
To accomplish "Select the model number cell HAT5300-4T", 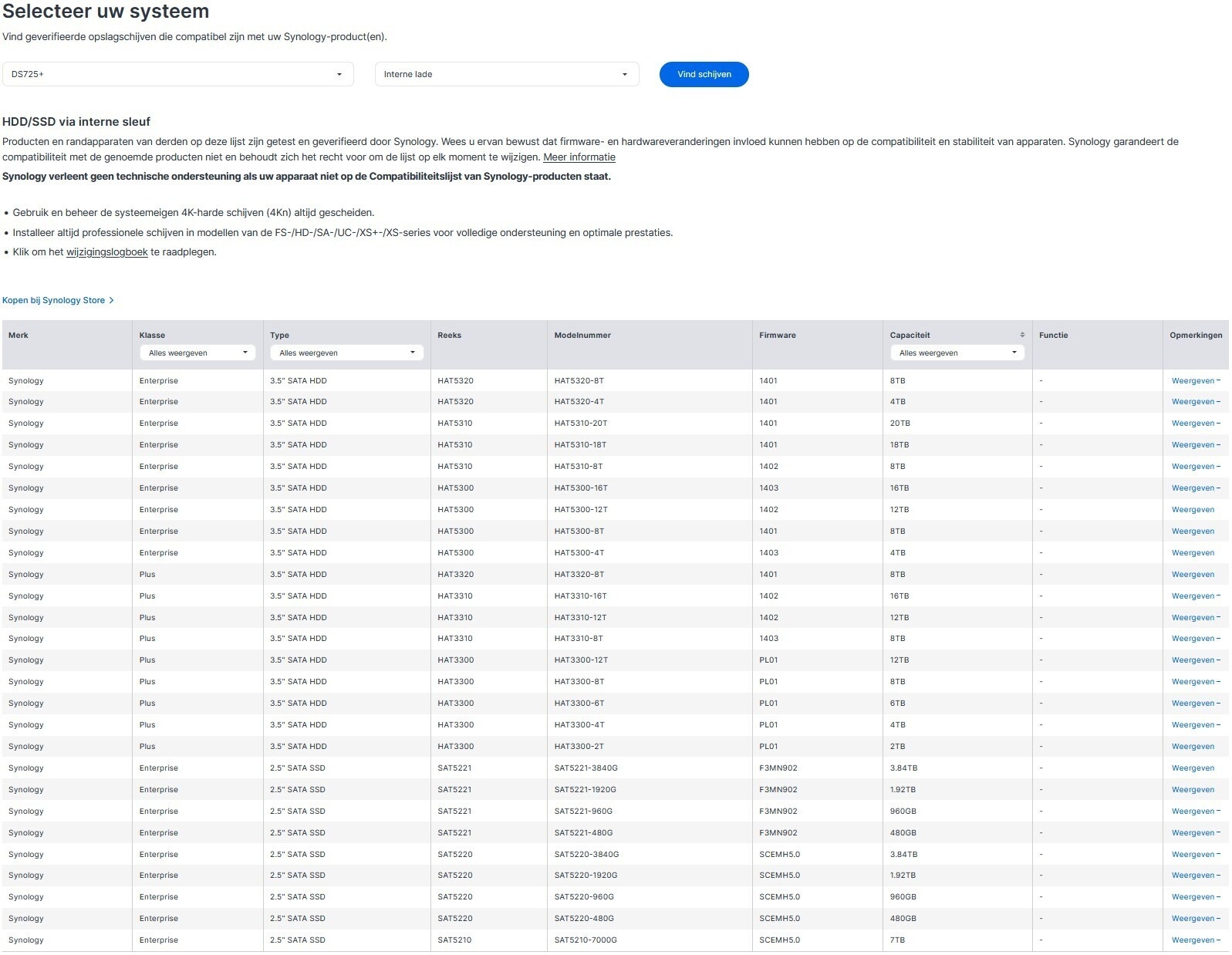I will pos(579,553).
